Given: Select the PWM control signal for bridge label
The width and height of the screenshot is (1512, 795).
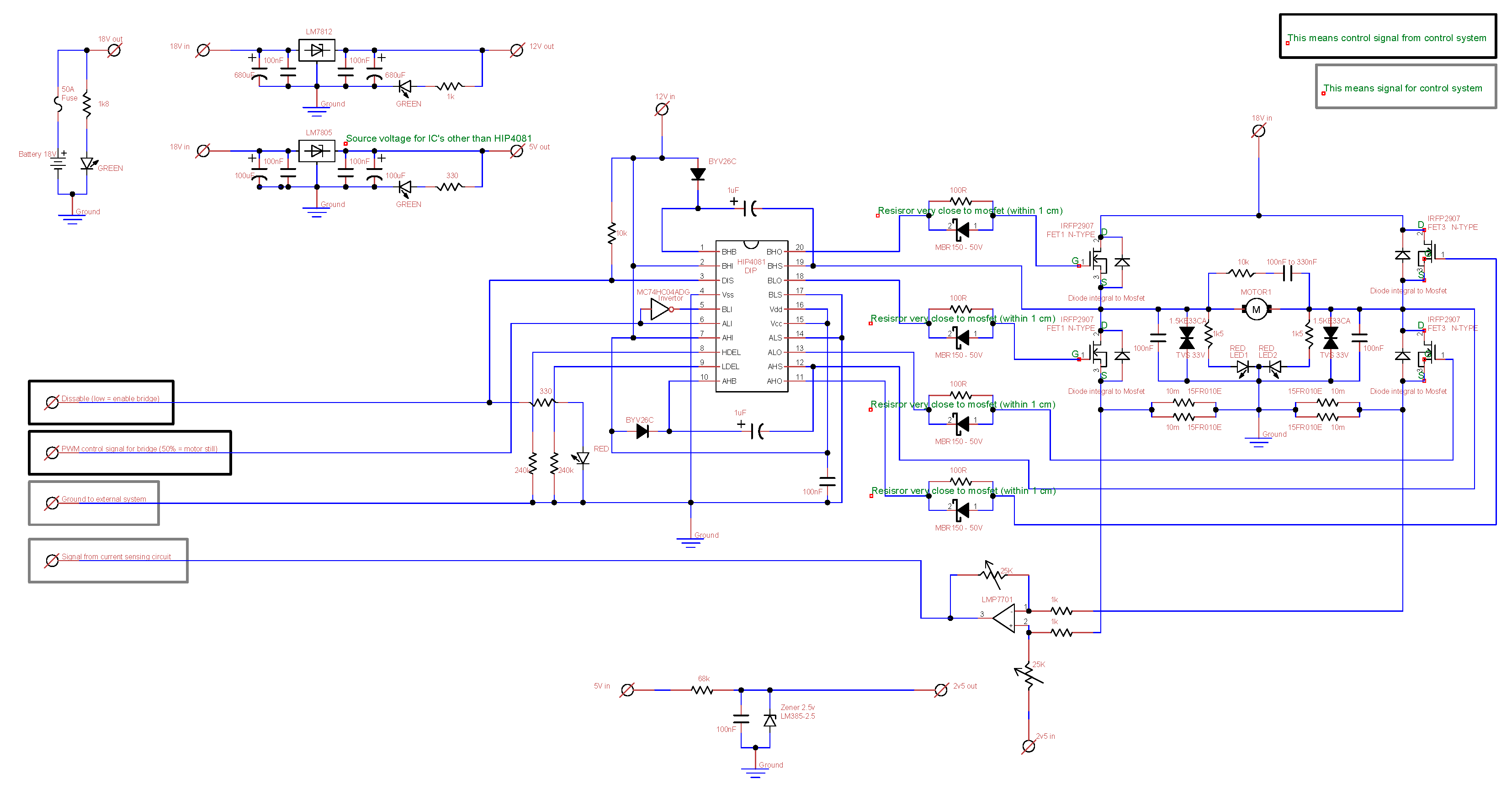Looking at the screenshot, I should (x=139, y=450).
